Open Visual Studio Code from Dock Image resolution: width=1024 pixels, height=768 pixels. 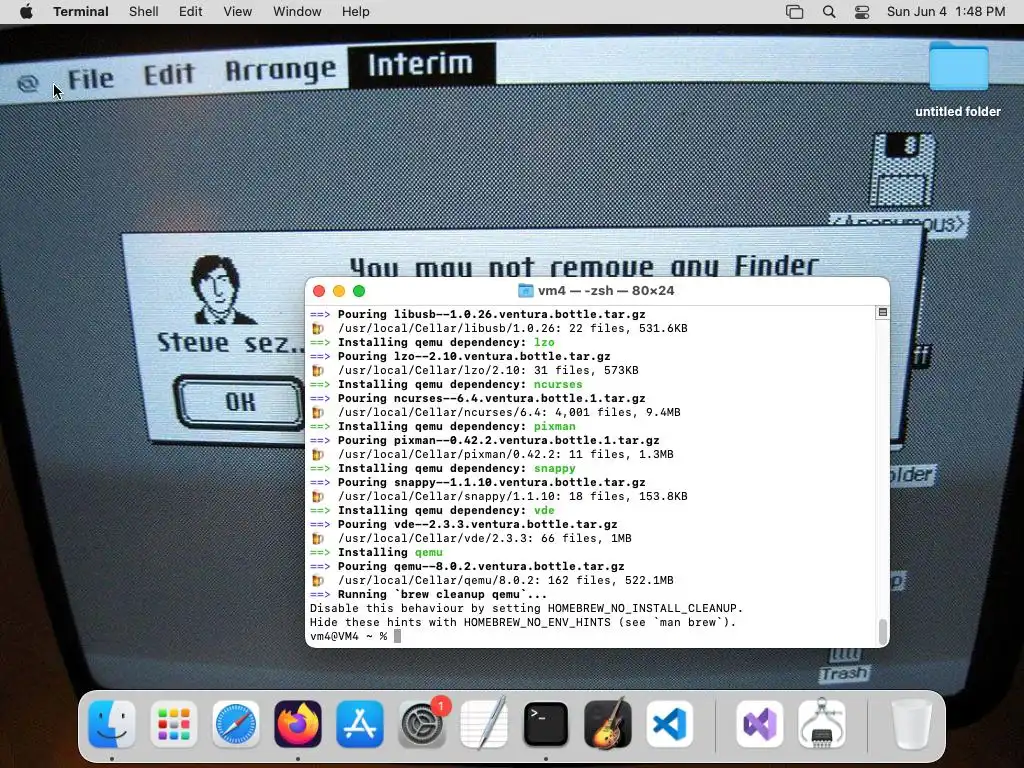click(x=670, y=724)
